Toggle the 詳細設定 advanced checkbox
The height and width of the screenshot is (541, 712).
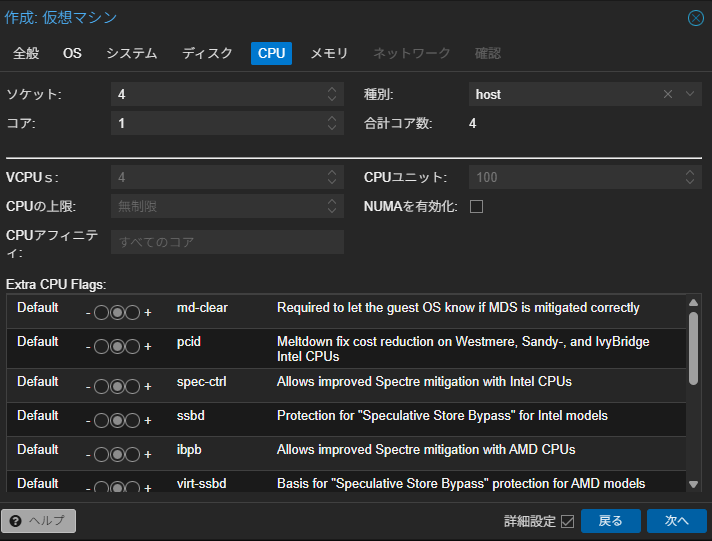point(567,521)
